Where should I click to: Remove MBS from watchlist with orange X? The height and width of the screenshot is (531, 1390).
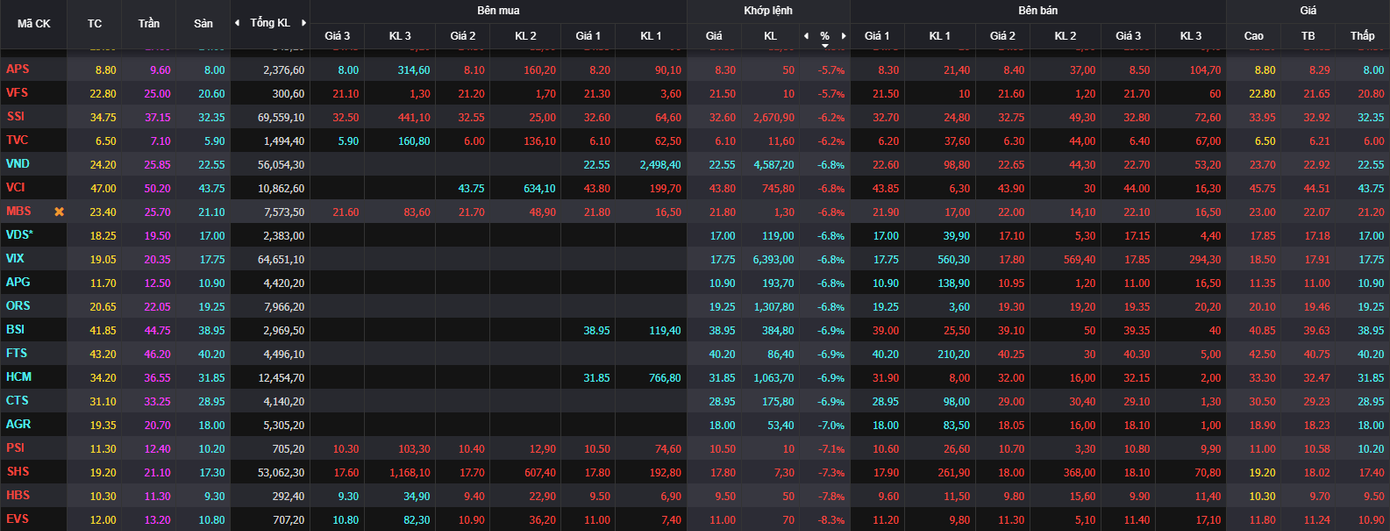click(x=59, y=211)
